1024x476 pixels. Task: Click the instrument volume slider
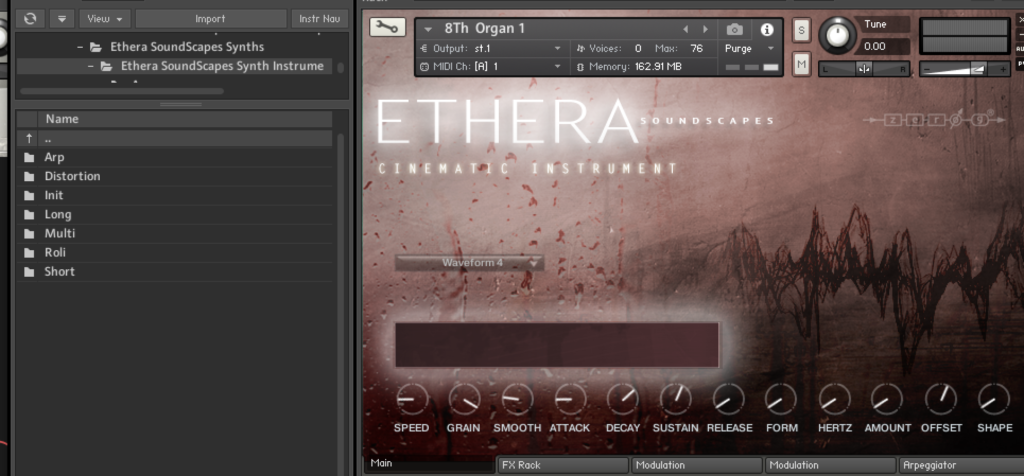(x=965, y=69)
